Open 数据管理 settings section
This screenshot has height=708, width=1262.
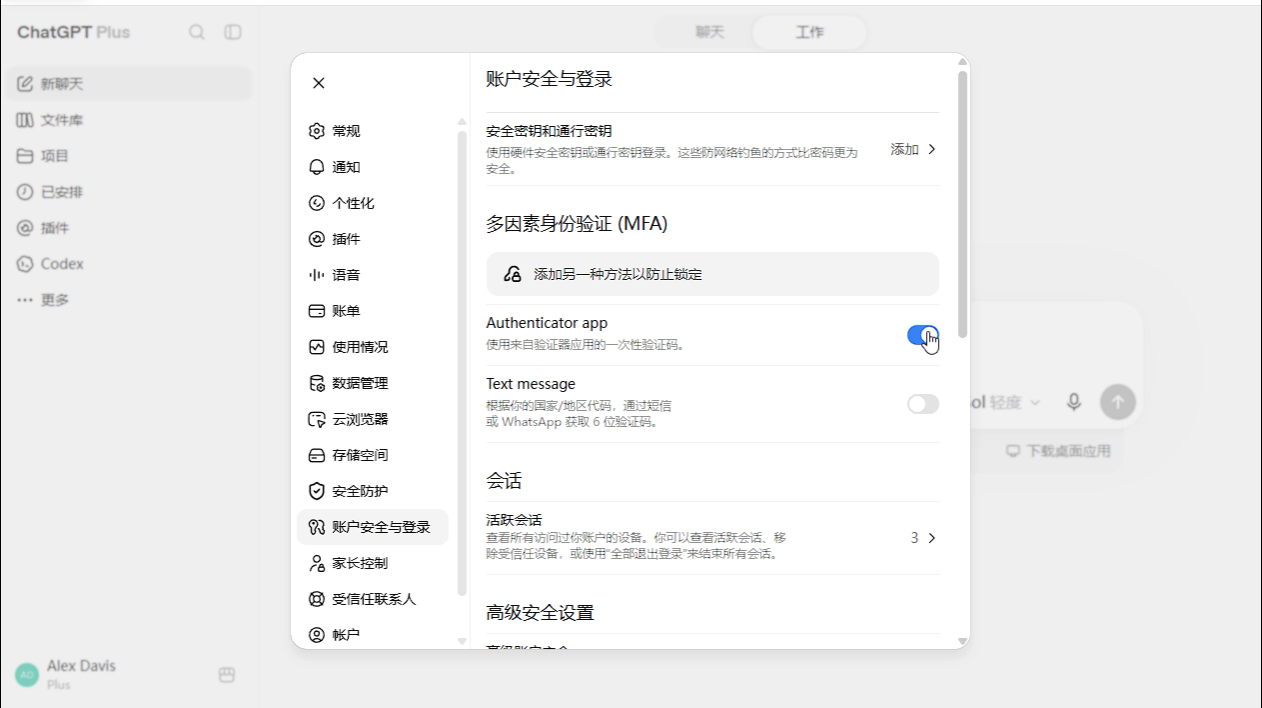point(372,383)
